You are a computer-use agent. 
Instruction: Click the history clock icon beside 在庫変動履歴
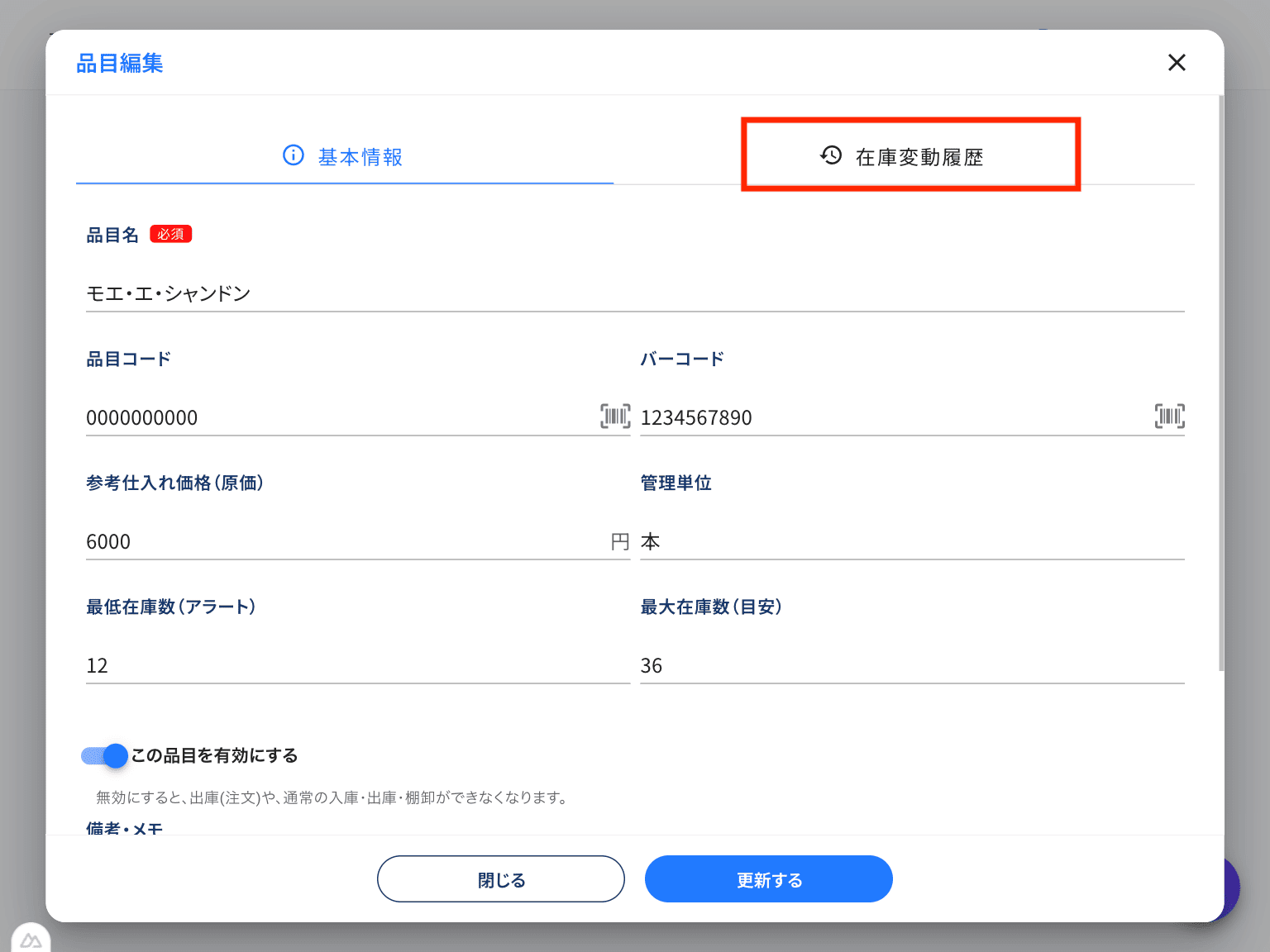point(829,155)
